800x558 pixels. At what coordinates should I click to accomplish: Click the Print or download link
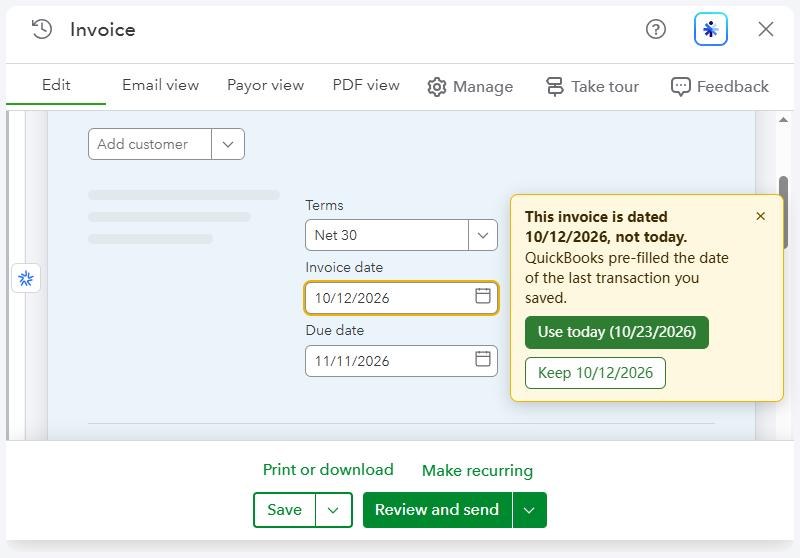click(328, 470)
